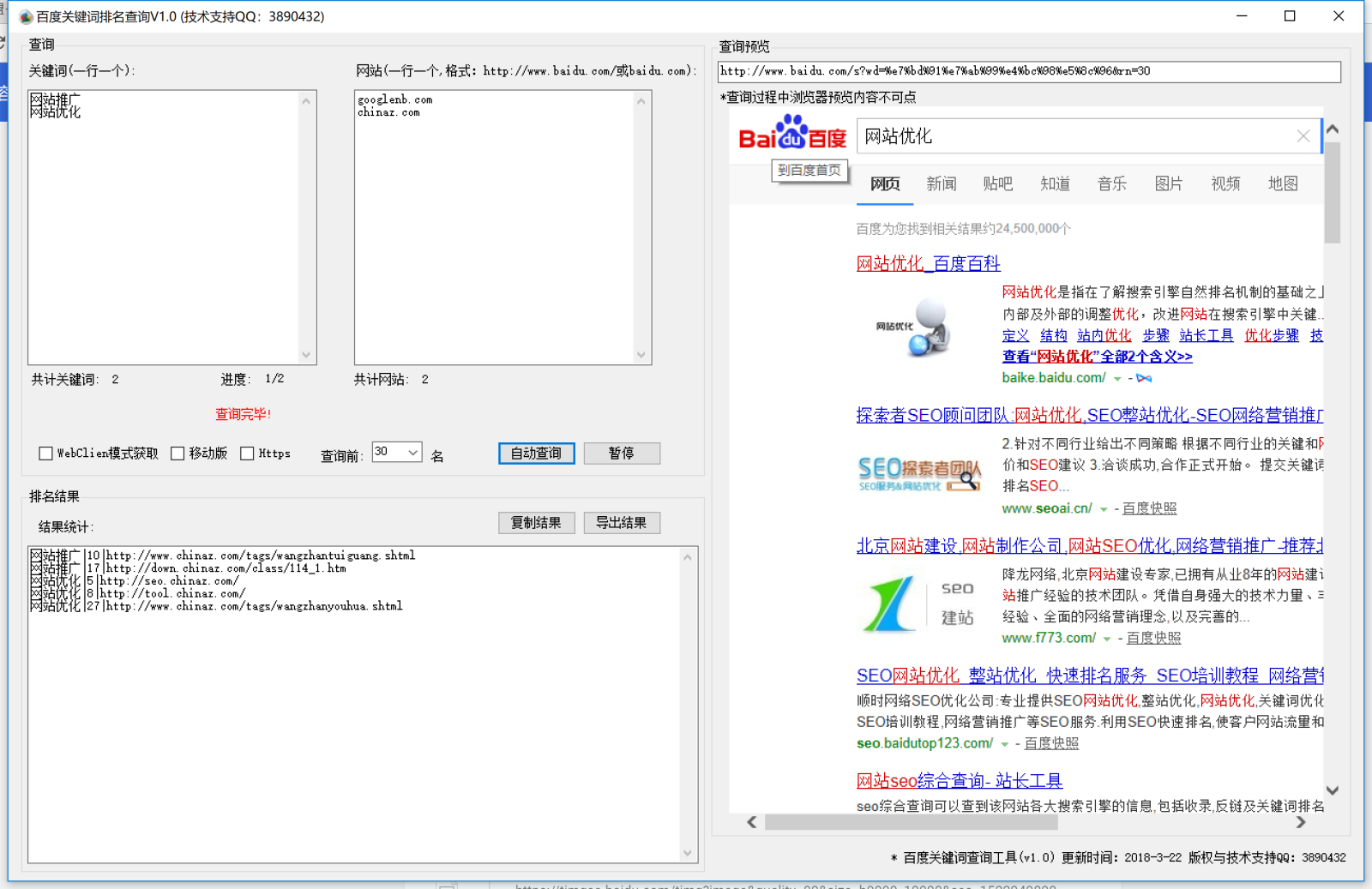Switch to the 新闻 tab
The height and width of the screenshot is (889, 1372).
click(942, 183)
